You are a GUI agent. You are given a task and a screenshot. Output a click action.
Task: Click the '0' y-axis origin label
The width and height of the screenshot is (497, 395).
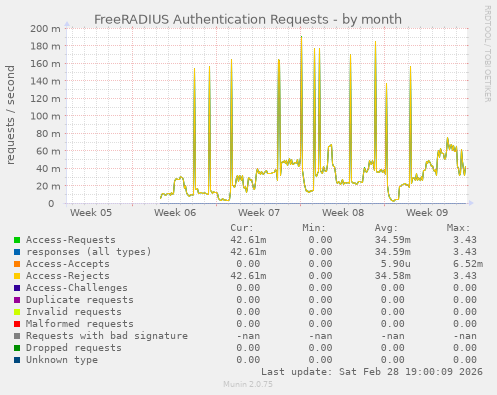(51, 204)
